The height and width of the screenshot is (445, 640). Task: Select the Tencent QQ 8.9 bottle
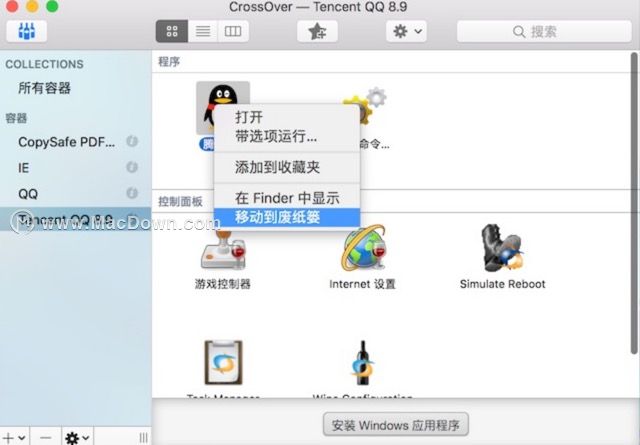[76, 219]
